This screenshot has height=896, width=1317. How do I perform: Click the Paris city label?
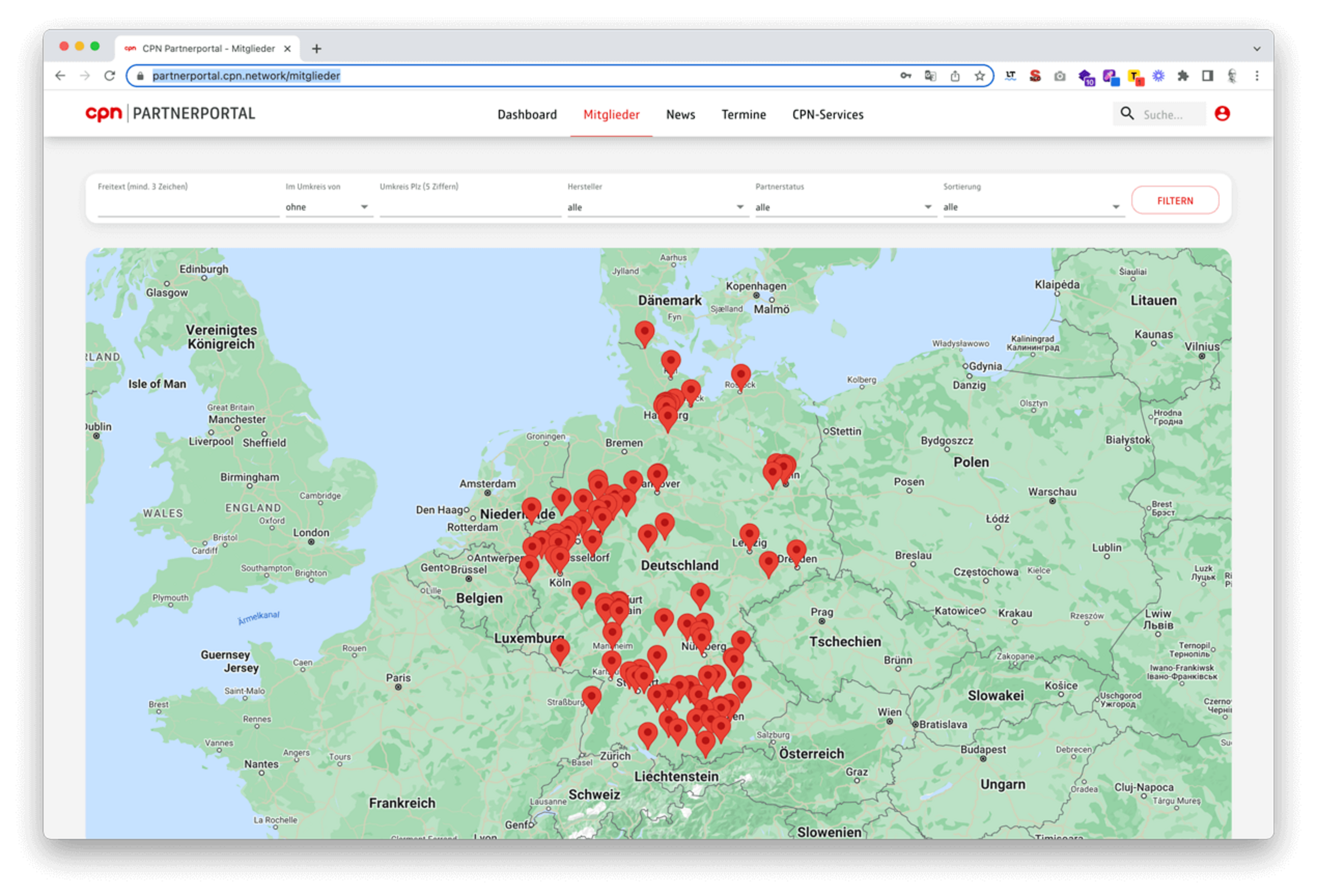click(398, 677)
